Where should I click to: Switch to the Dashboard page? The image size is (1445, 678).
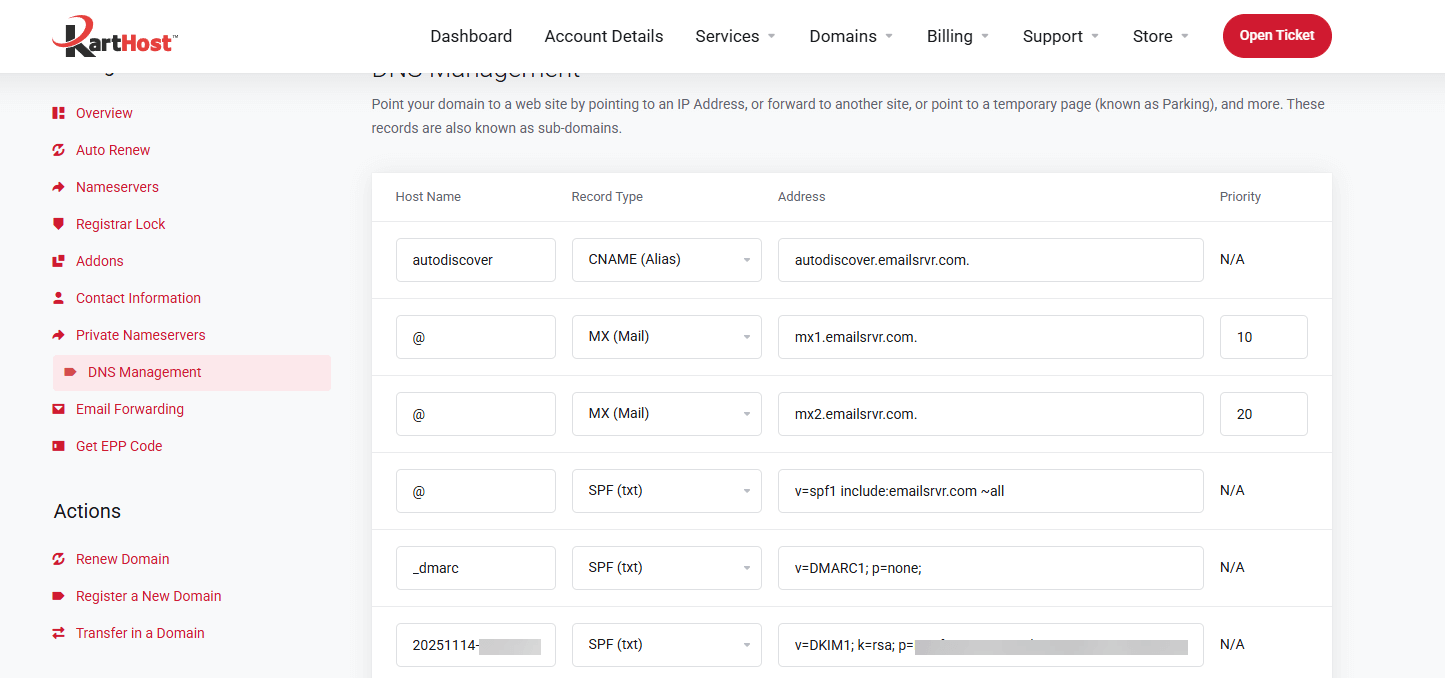(471, 36)
